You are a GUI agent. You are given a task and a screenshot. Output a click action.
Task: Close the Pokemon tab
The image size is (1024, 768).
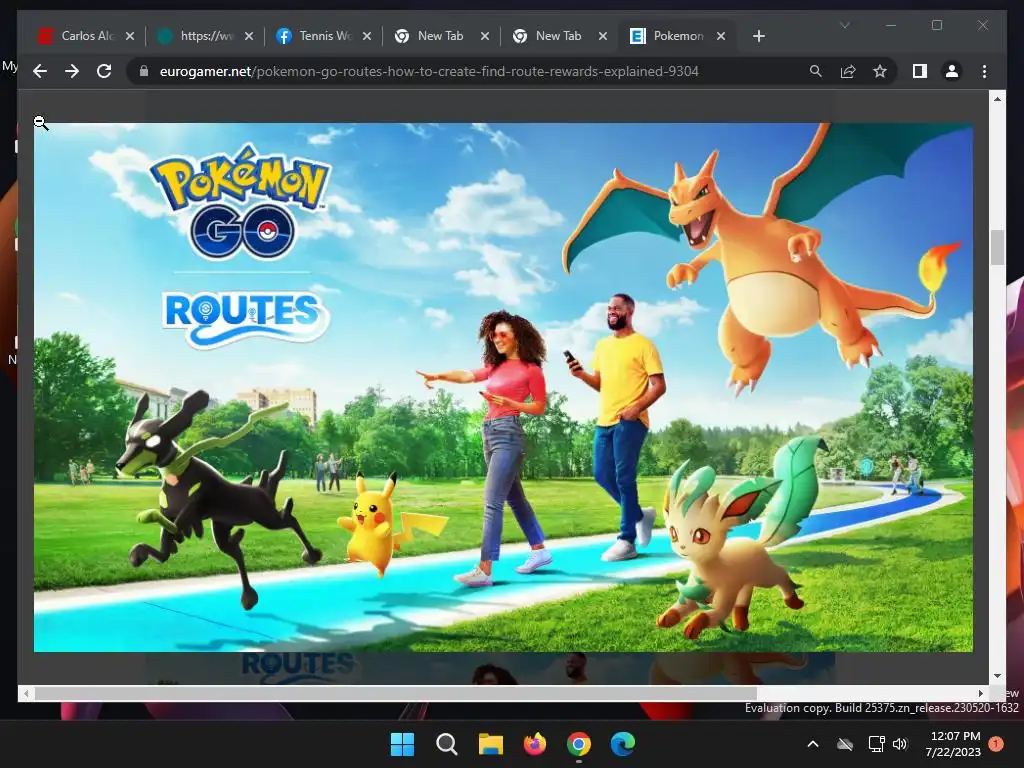(x=721, y=36)
